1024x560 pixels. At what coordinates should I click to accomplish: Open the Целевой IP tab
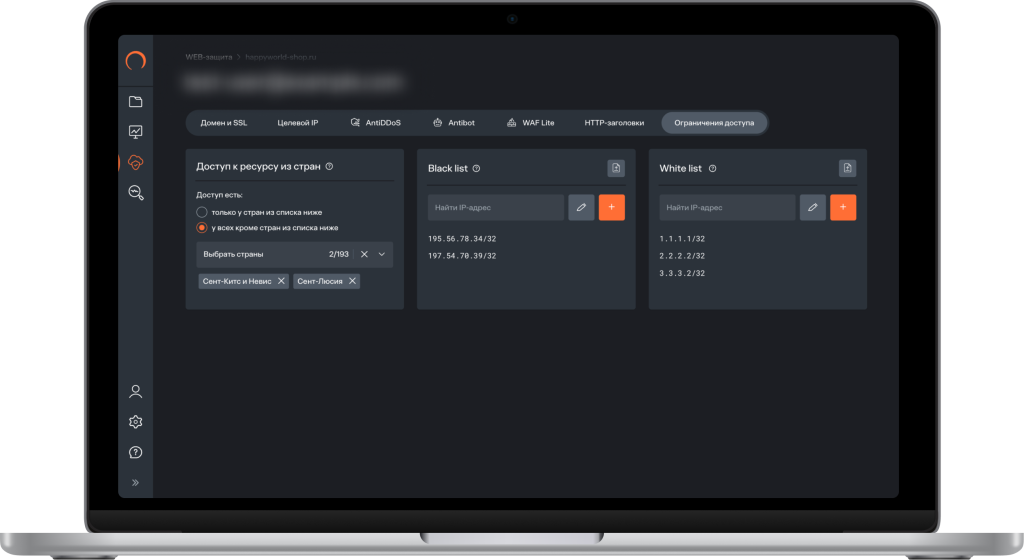298,123
